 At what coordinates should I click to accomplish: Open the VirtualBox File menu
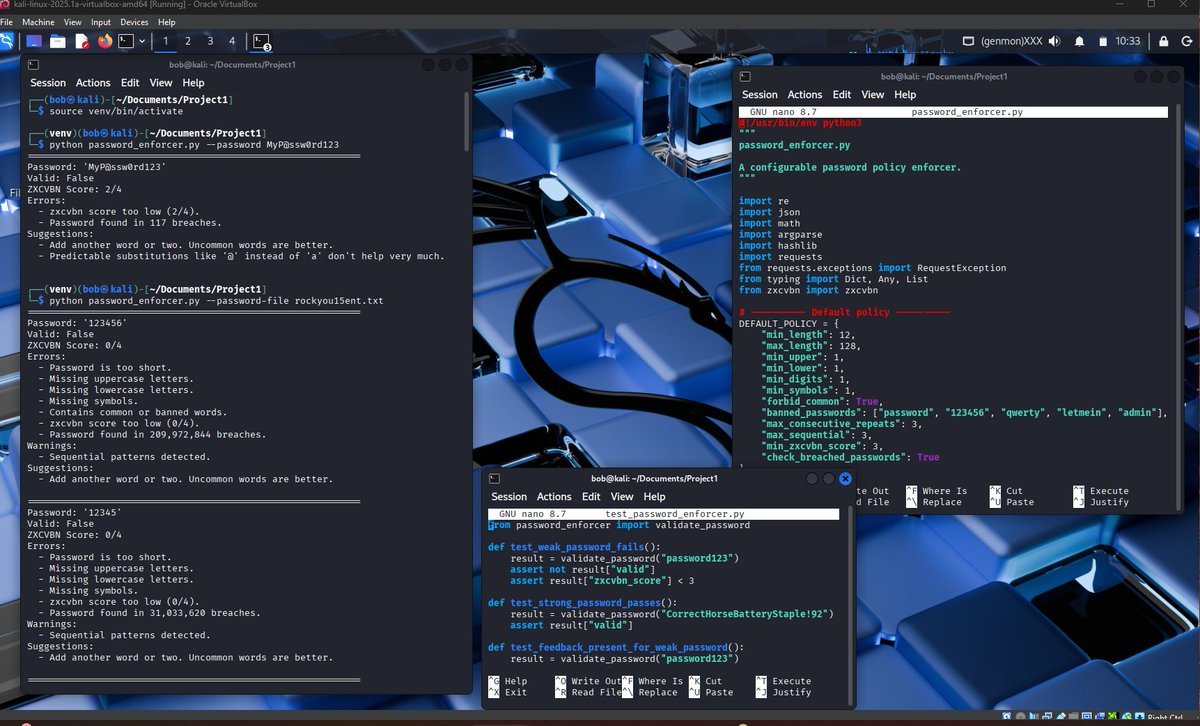pyautogui.click(x=7, y=21)
